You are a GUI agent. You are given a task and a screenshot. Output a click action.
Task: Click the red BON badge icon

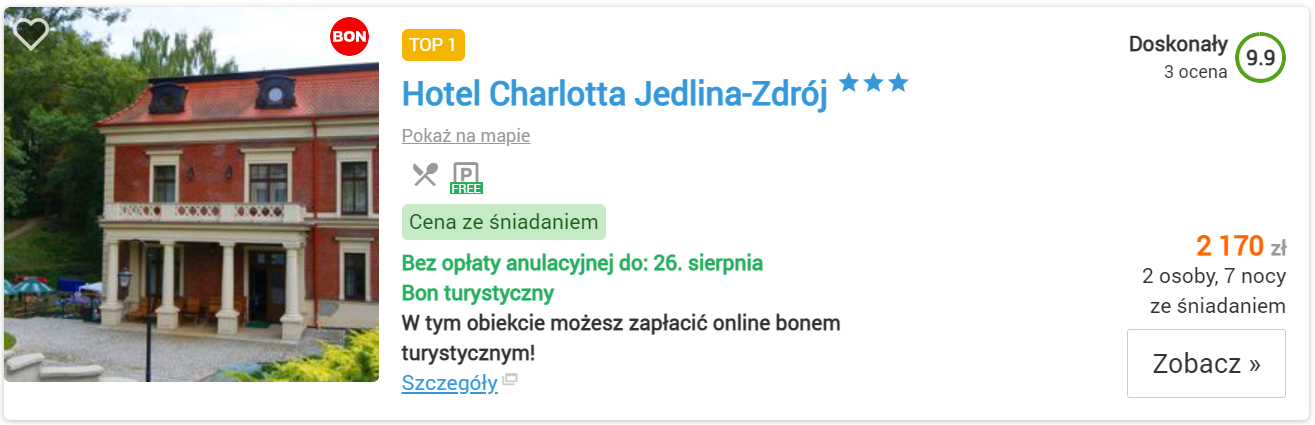(x=350, y=37)
